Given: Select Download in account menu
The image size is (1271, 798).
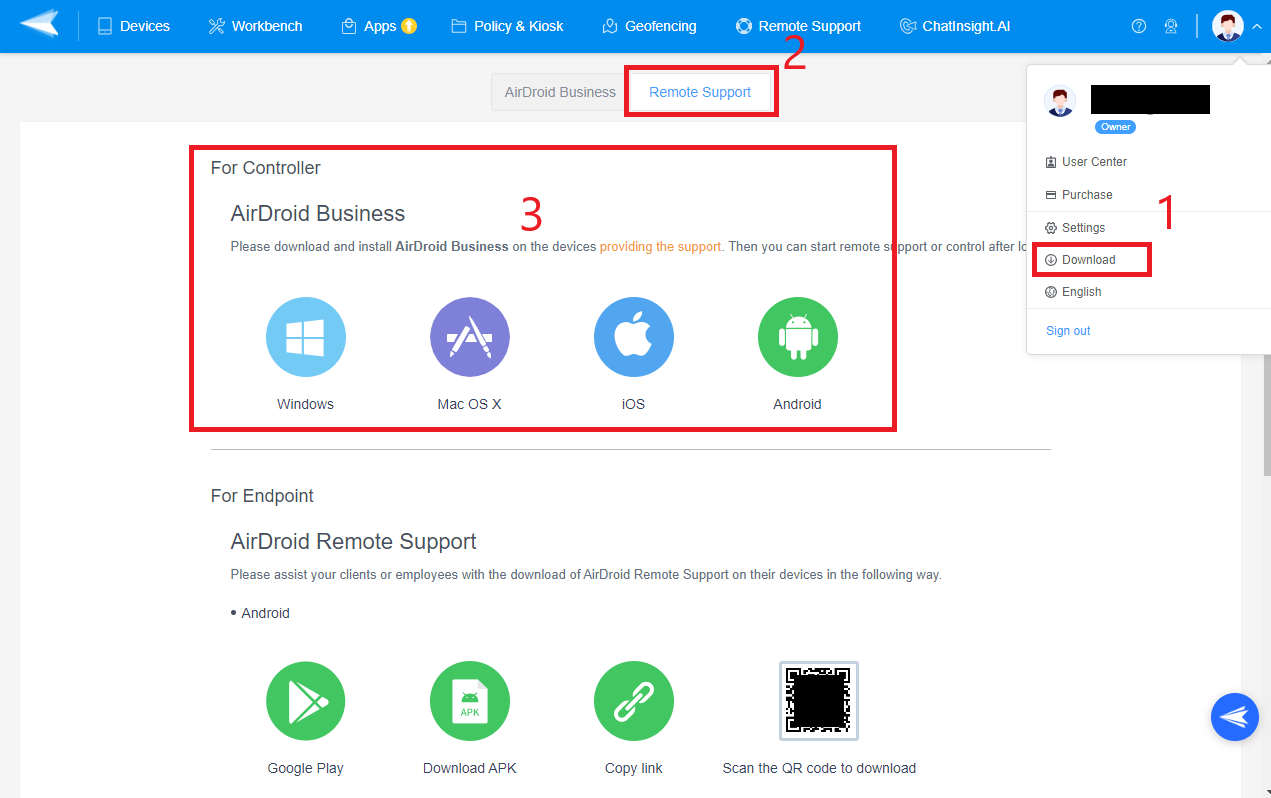Looking at the screenshot, I should click(1080, 260).
